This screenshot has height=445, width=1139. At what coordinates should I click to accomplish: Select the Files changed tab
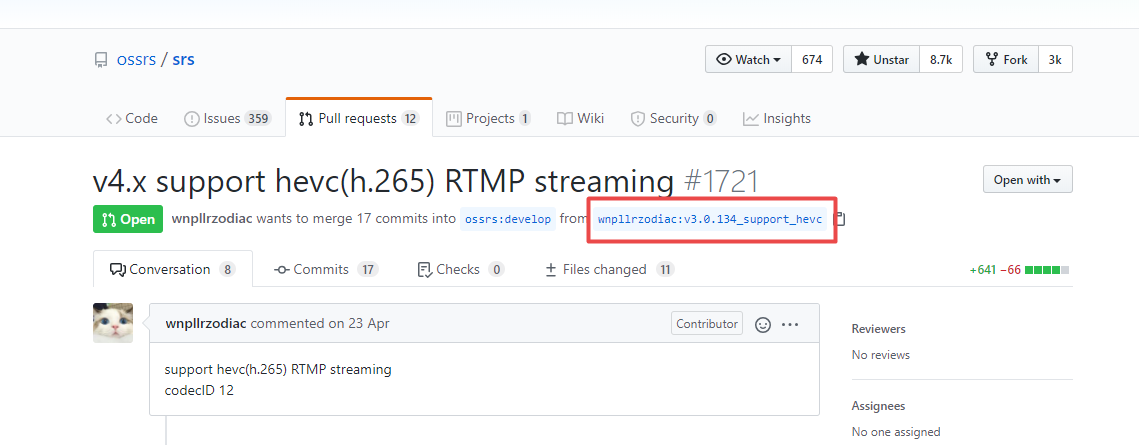609,269
